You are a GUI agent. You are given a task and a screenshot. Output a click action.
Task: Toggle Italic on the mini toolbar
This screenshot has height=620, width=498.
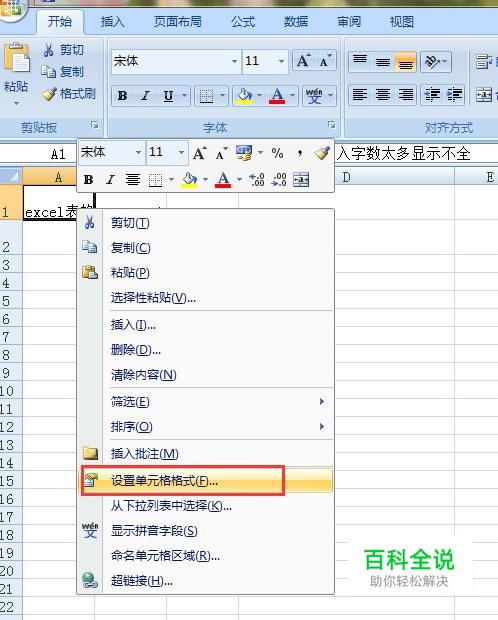(110, 180)
